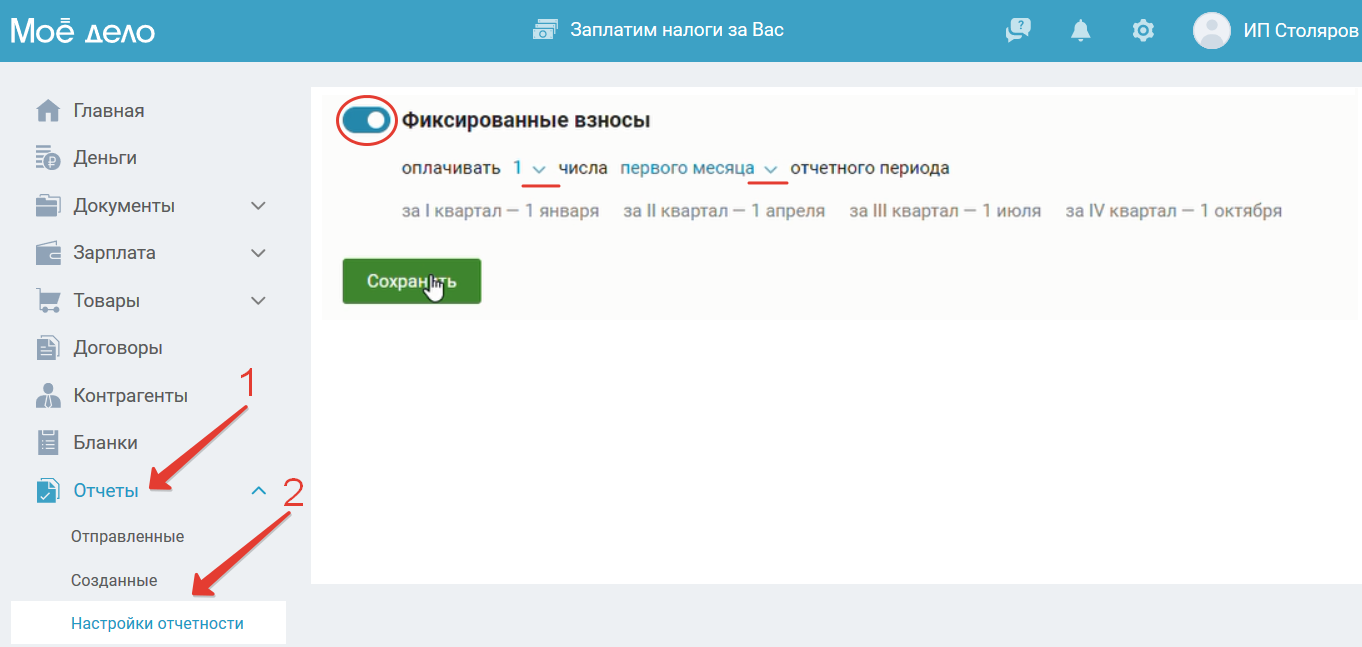Click the payment card icon beside Заплатим налоги
The image size is (1362, 647).
pos(545,30)
